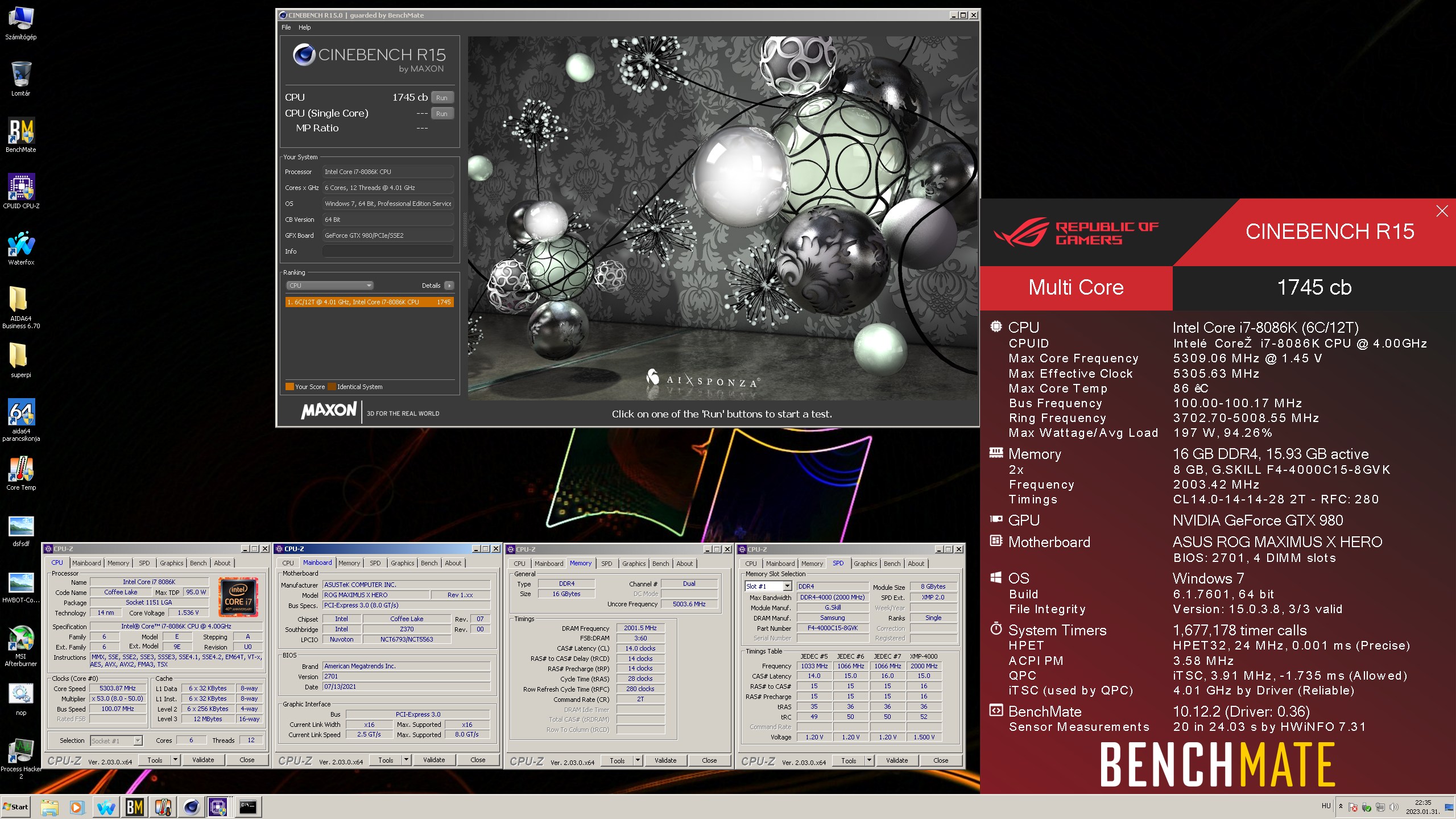This screenshot has height=819, width=1456.
Task: Select the Waterfox desktop shortcut
Action: 21,248
